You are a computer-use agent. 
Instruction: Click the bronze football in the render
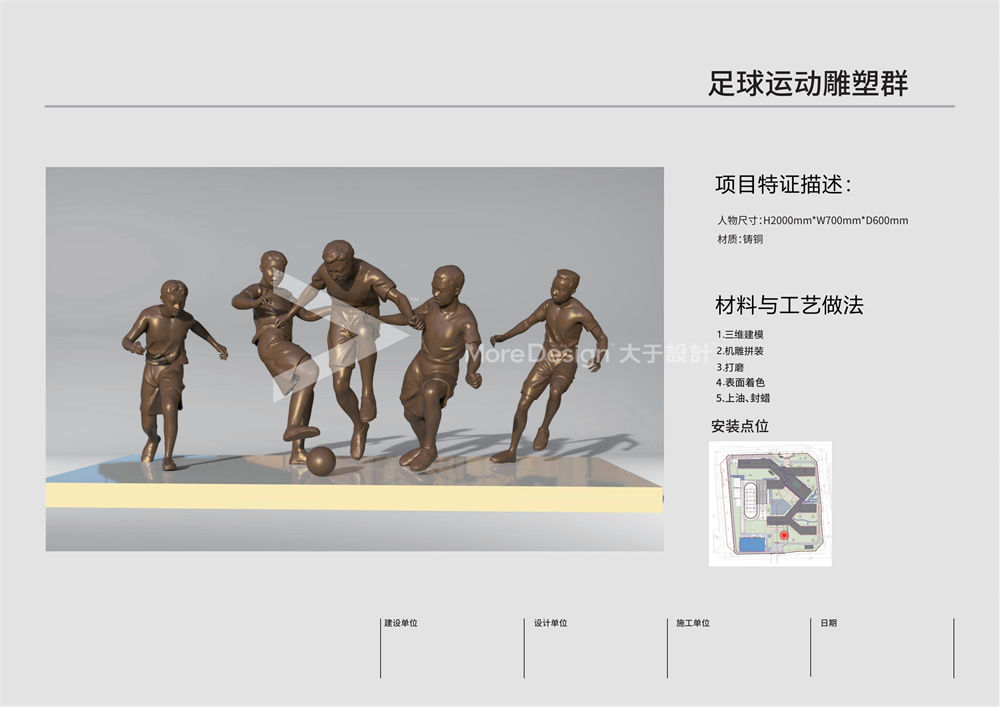coord(321,460)
